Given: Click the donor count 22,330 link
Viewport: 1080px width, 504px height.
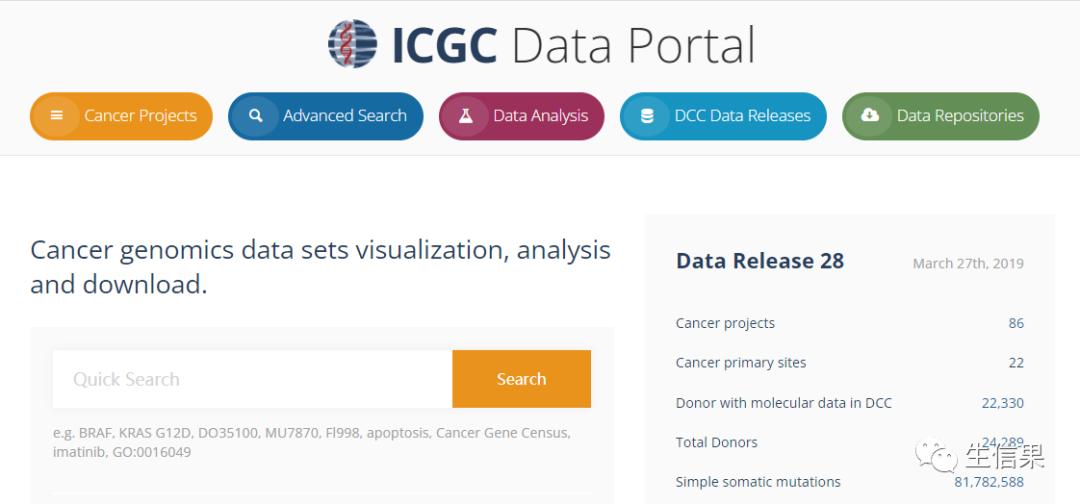Looking at the screenshot, I should (1003, 403).
